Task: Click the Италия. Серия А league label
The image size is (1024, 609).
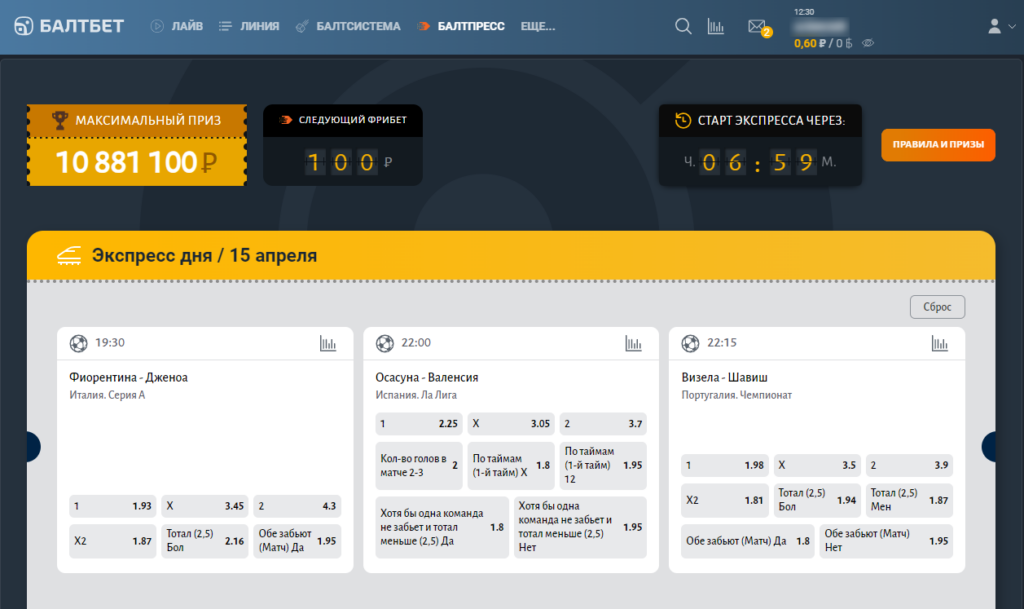Action: (x=107, y=395)
